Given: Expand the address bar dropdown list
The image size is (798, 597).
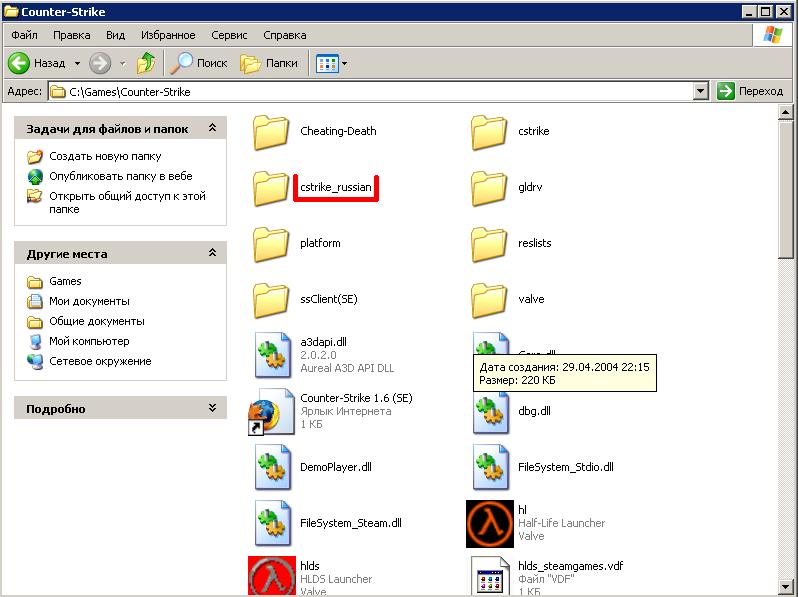Looking at the screenshot, I should 700,92.
